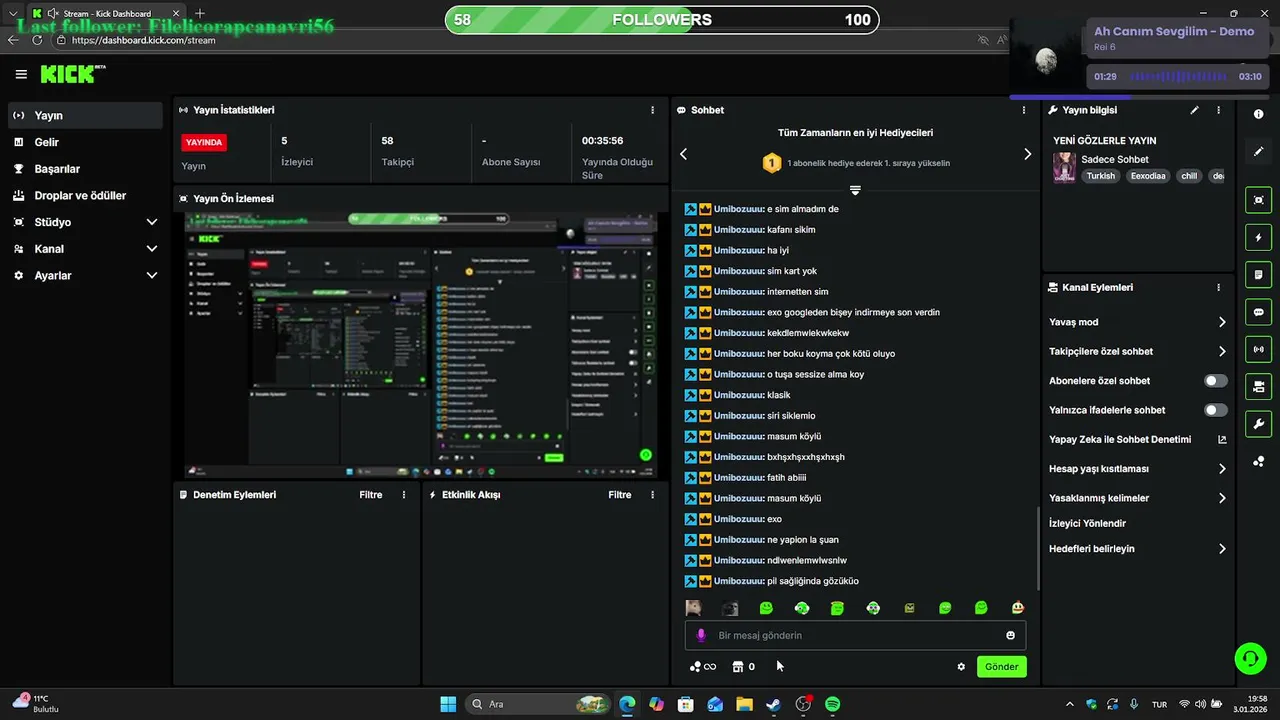Open Etkinlik Akışı panel three-dot menu

[x=653, y=495]
